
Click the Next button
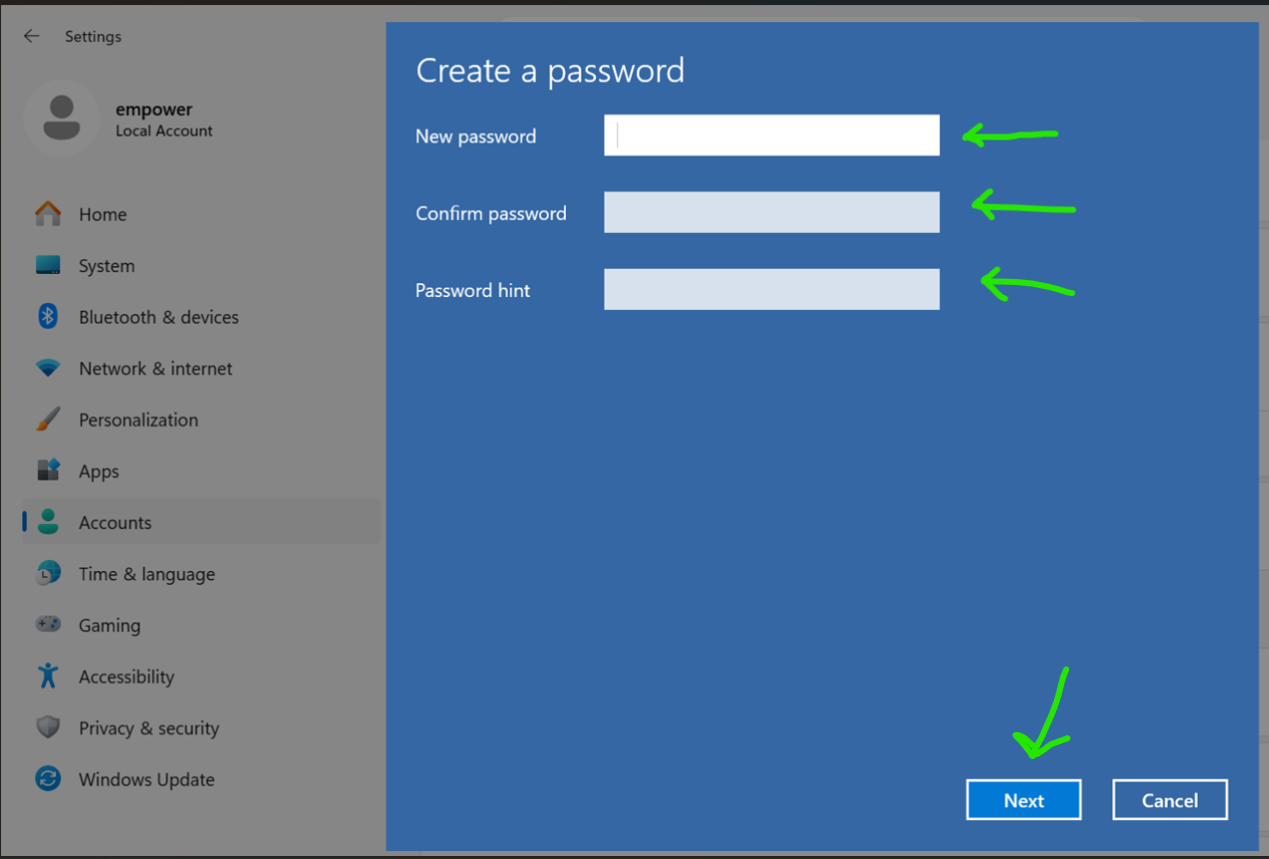point(1023,800)
